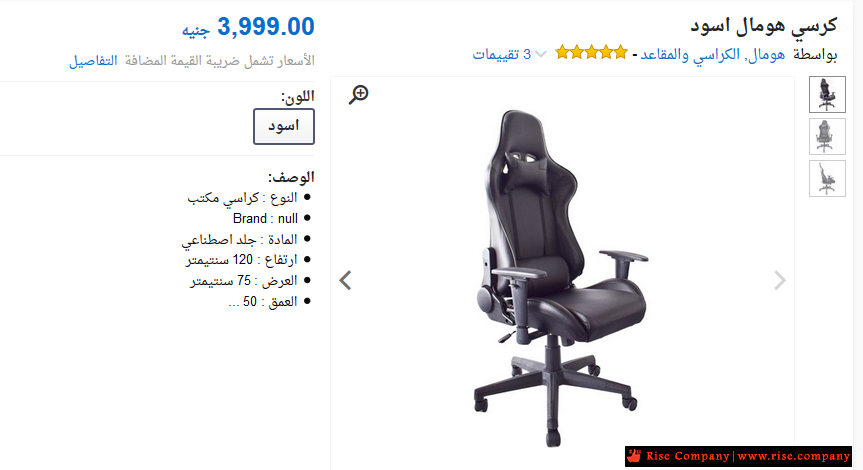Go to next product image with right arrow

click(x=780, y=280)
